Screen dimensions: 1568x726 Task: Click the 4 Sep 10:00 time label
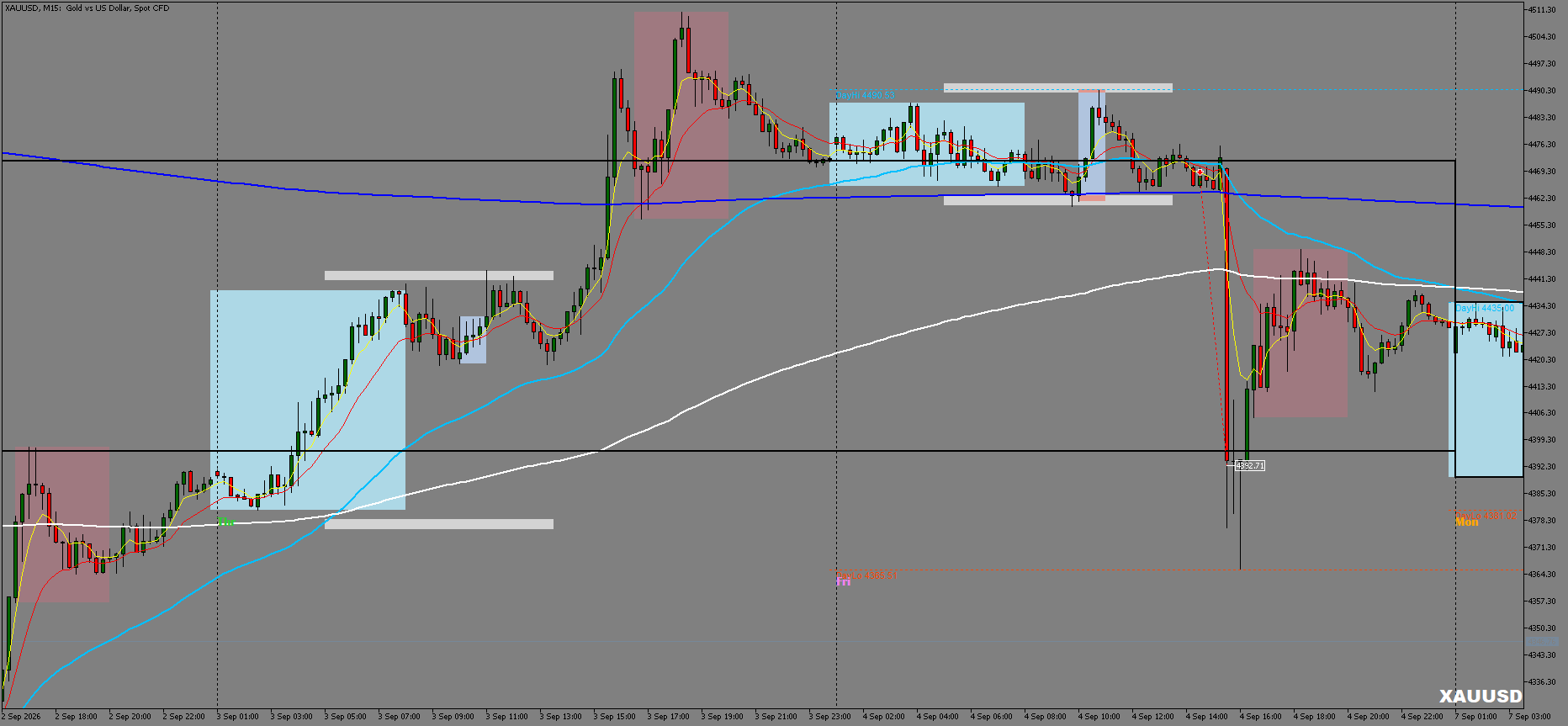1099,717
